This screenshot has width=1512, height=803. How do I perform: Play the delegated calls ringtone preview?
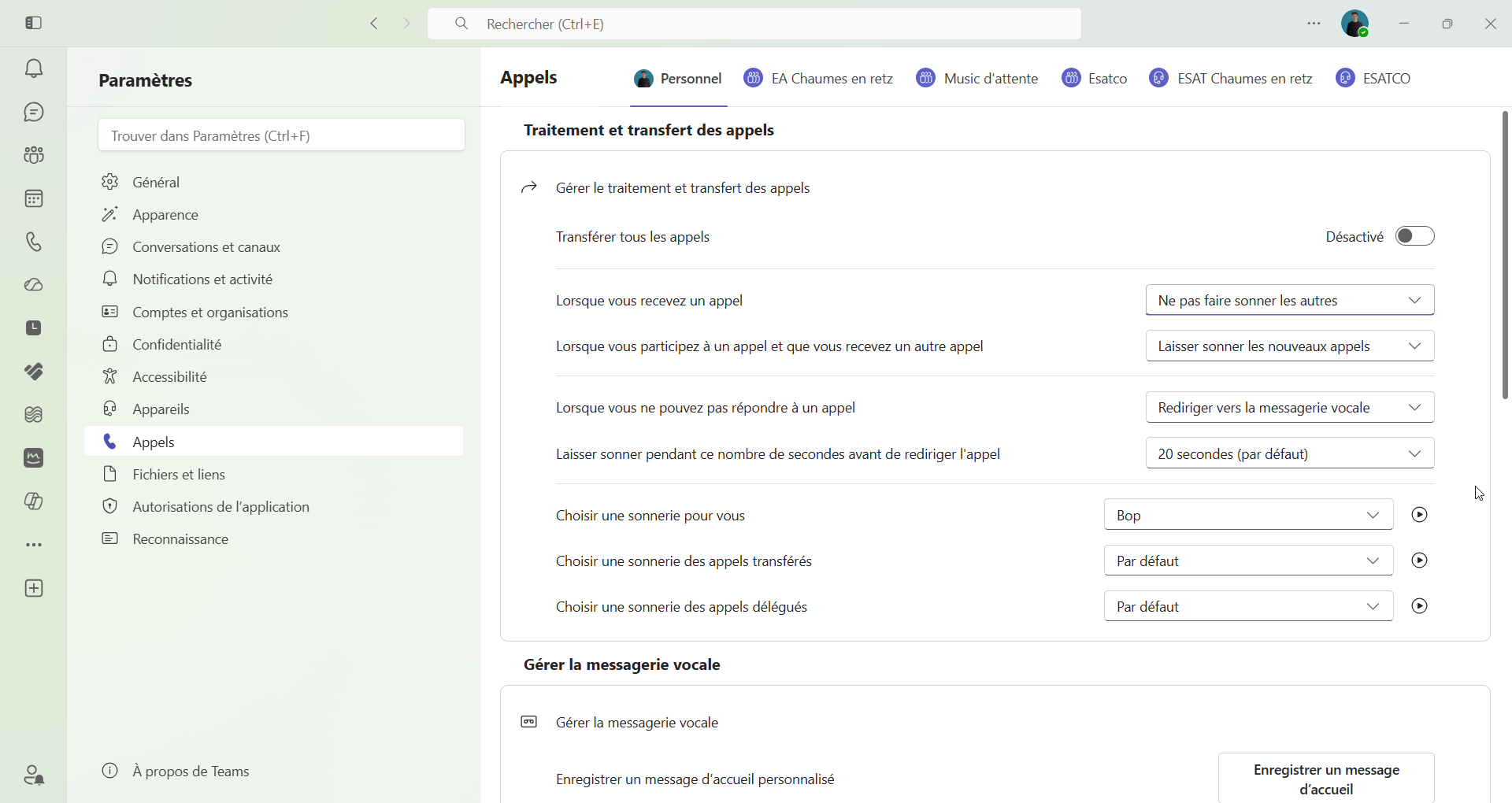click(x=1419, y=606)
